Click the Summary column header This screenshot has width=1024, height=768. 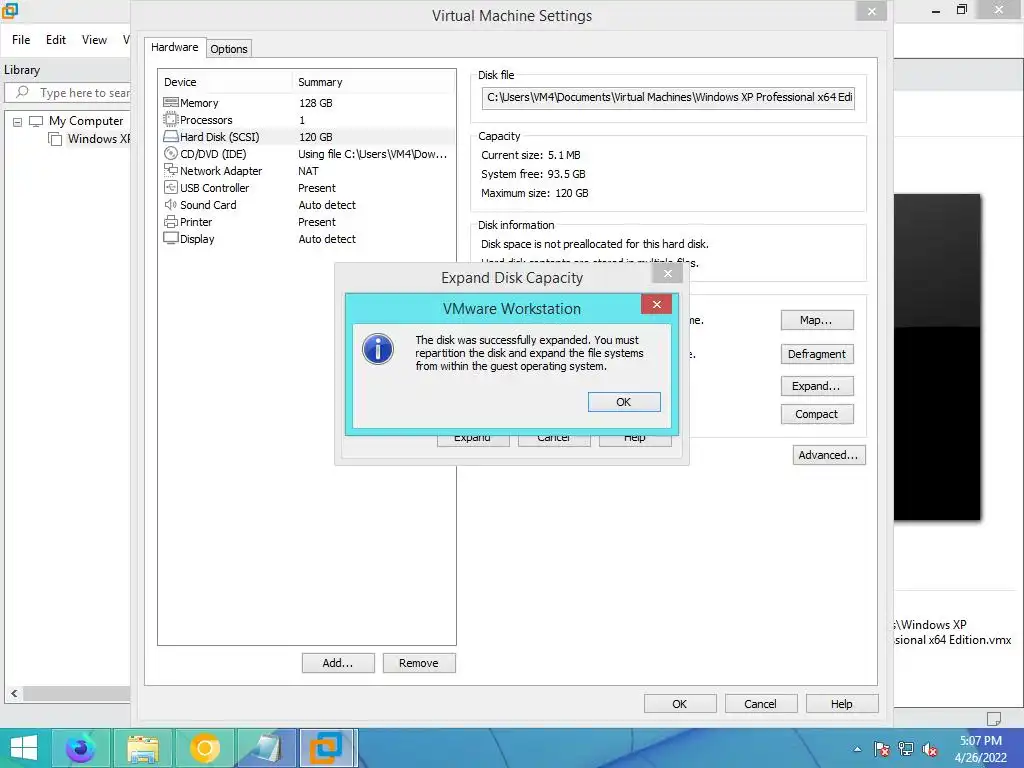374,82
